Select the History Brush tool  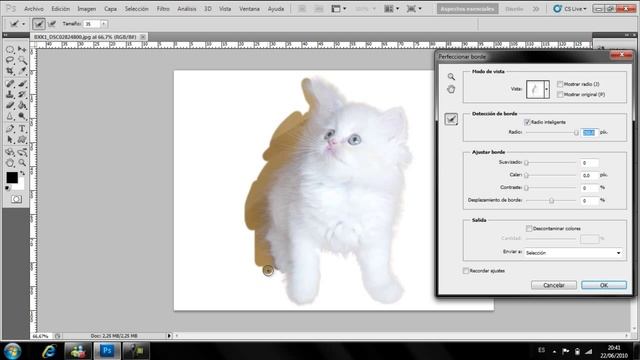pos(22,95)
